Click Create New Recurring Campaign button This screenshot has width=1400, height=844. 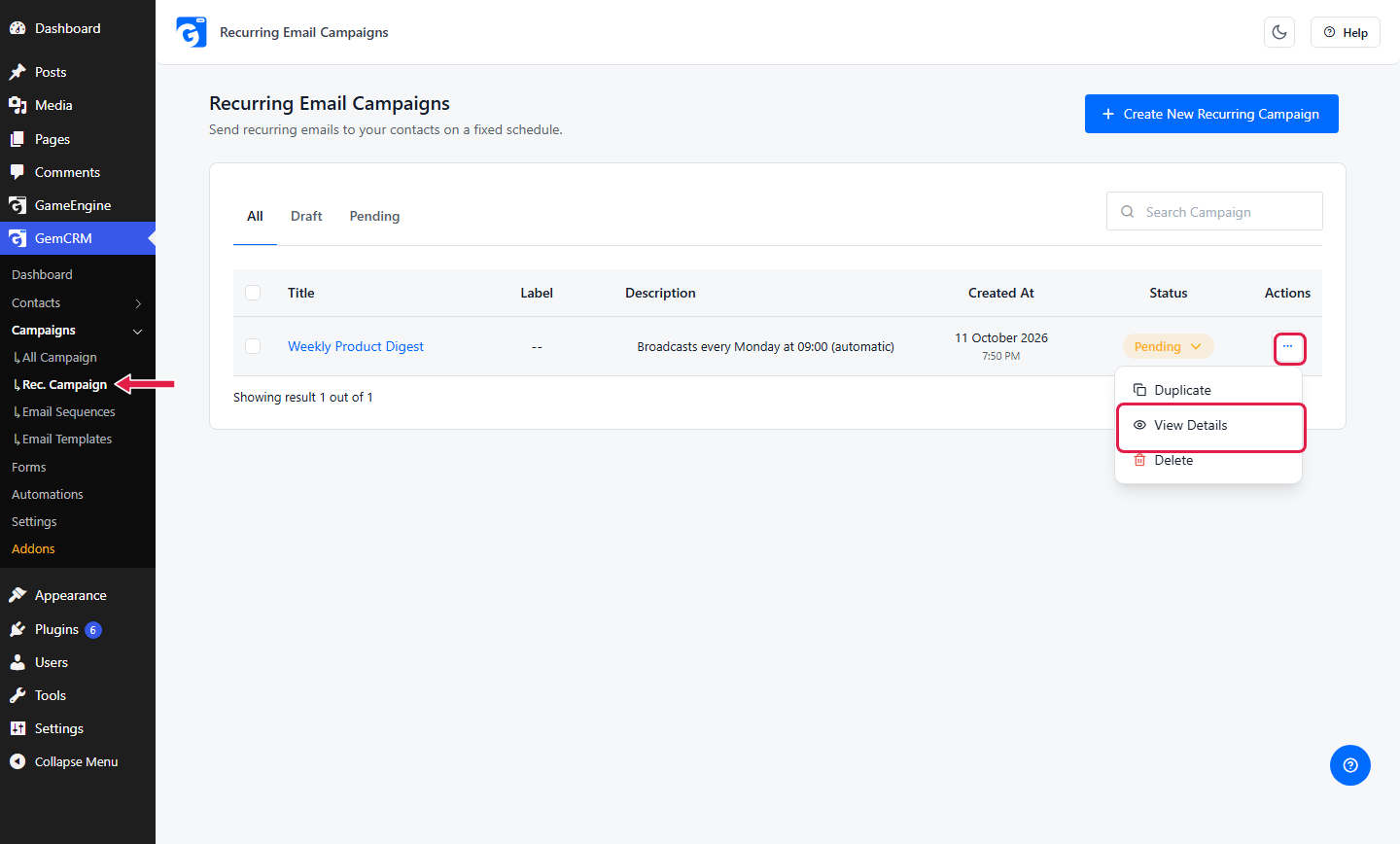tap(1211, 114)
